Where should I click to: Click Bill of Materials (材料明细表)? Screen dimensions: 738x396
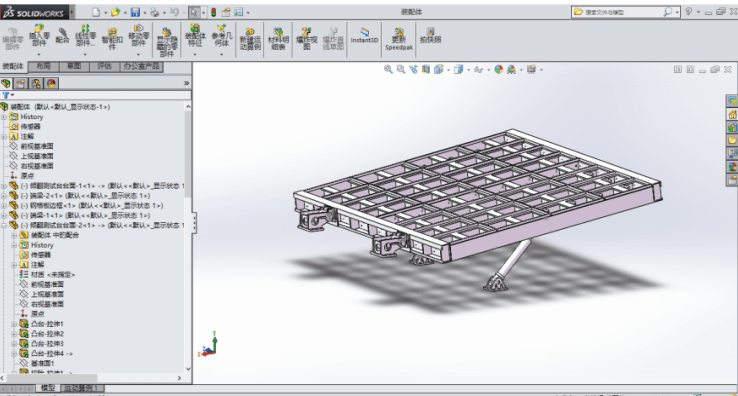(x=278, y=39)
